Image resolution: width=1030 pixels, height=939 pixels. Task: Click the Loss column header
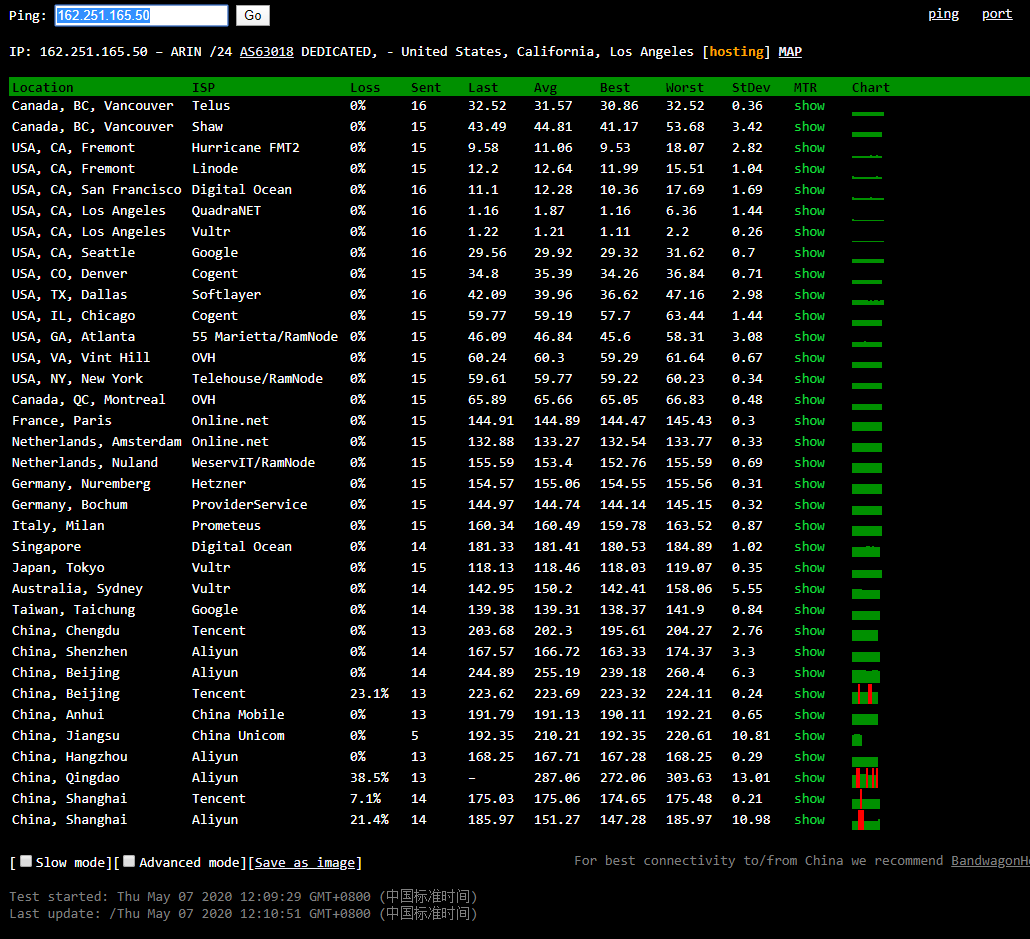(x=365, y=88)
